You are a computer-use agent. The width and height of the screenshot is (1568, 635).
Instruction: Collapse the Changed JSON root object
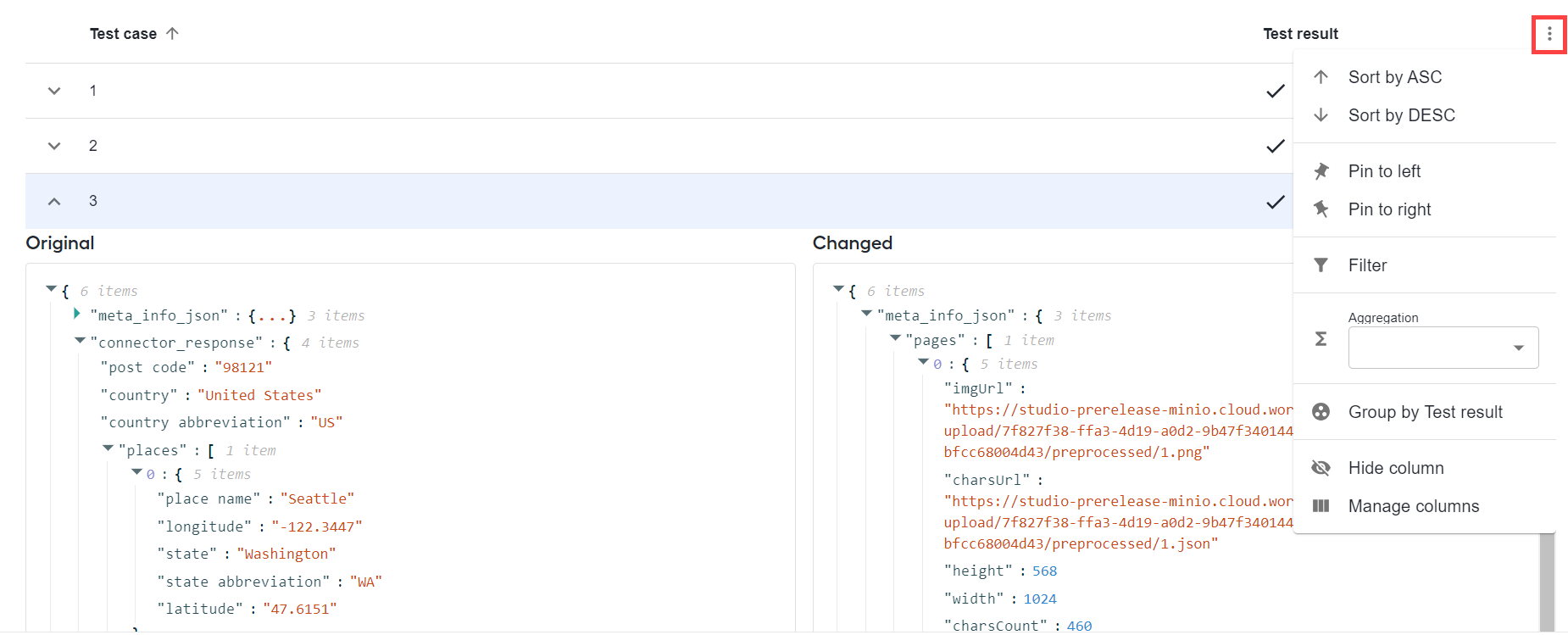coord(838,290)
